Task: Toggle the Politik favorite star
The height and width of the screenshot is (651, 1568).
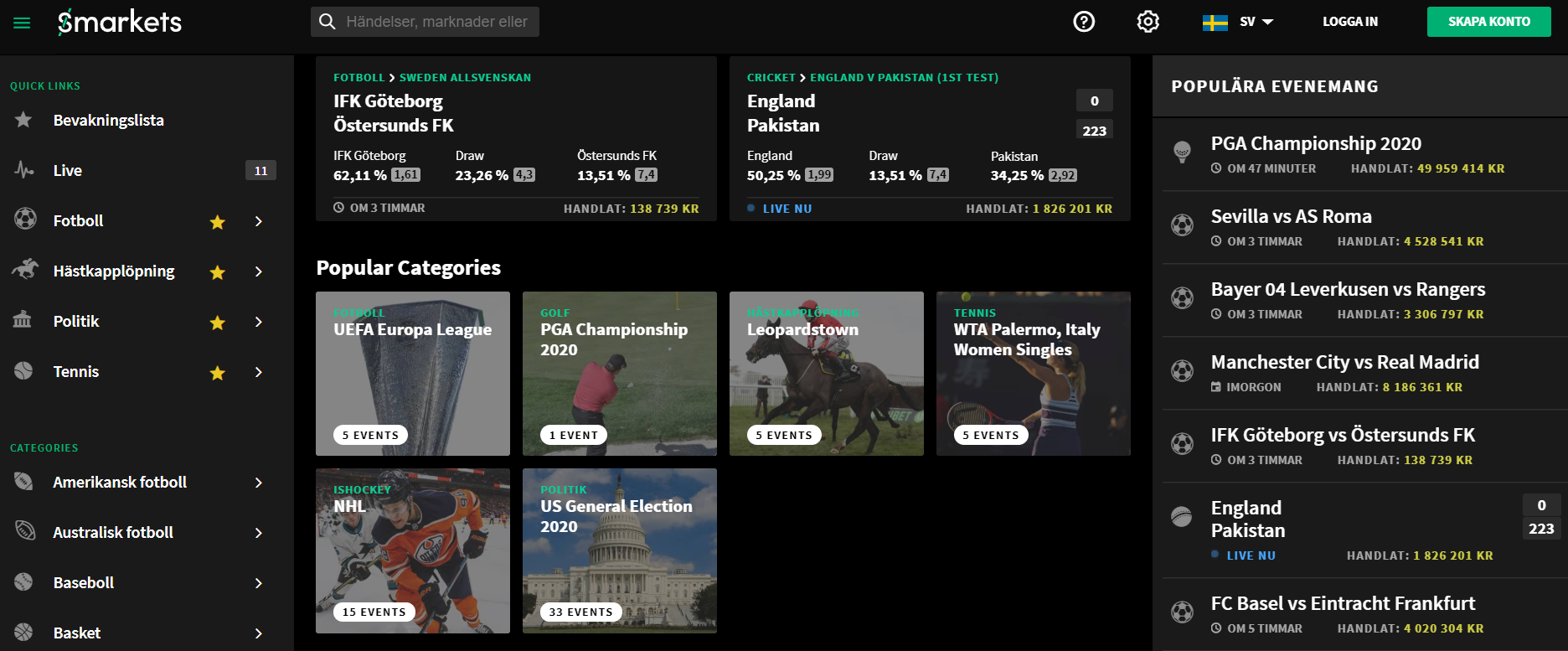Action: [217, 322]
